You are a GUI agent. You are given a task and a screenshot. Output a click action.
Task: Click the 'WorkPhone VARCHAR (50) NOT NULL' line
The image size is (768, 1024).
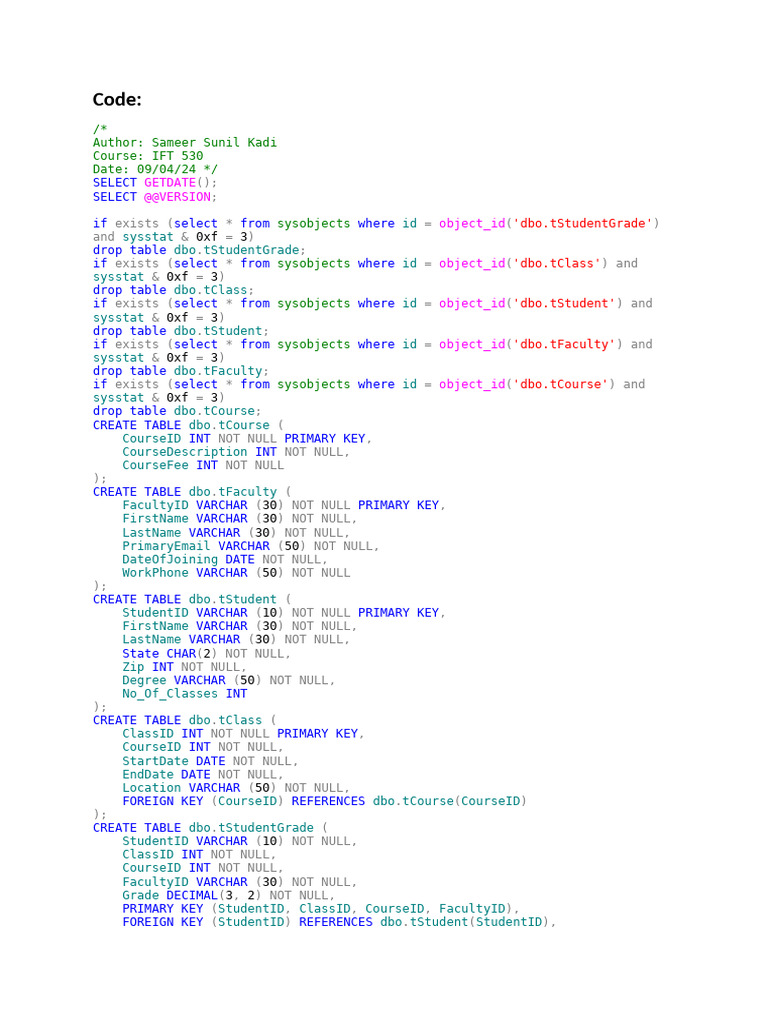(x=236, y=573)
